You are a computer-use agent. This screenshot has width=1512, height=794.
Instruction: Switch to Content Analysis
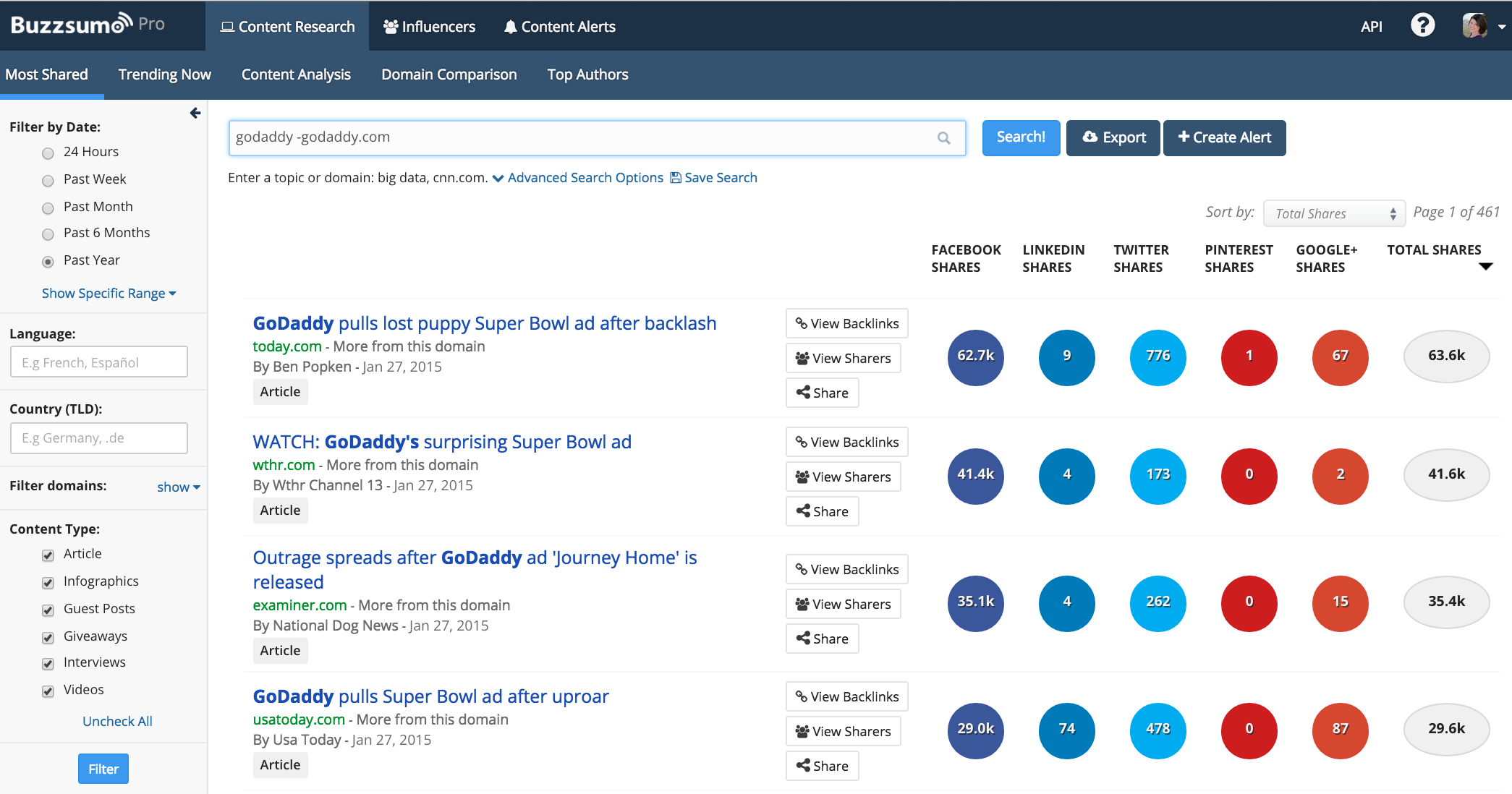[x=296, y=74]
